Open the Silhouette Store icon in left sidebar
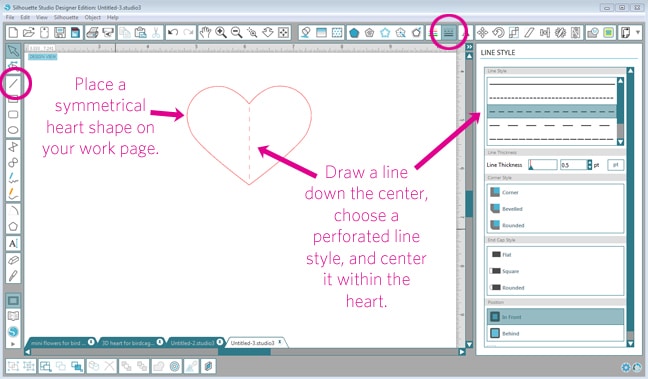 (x=13, y=331)
